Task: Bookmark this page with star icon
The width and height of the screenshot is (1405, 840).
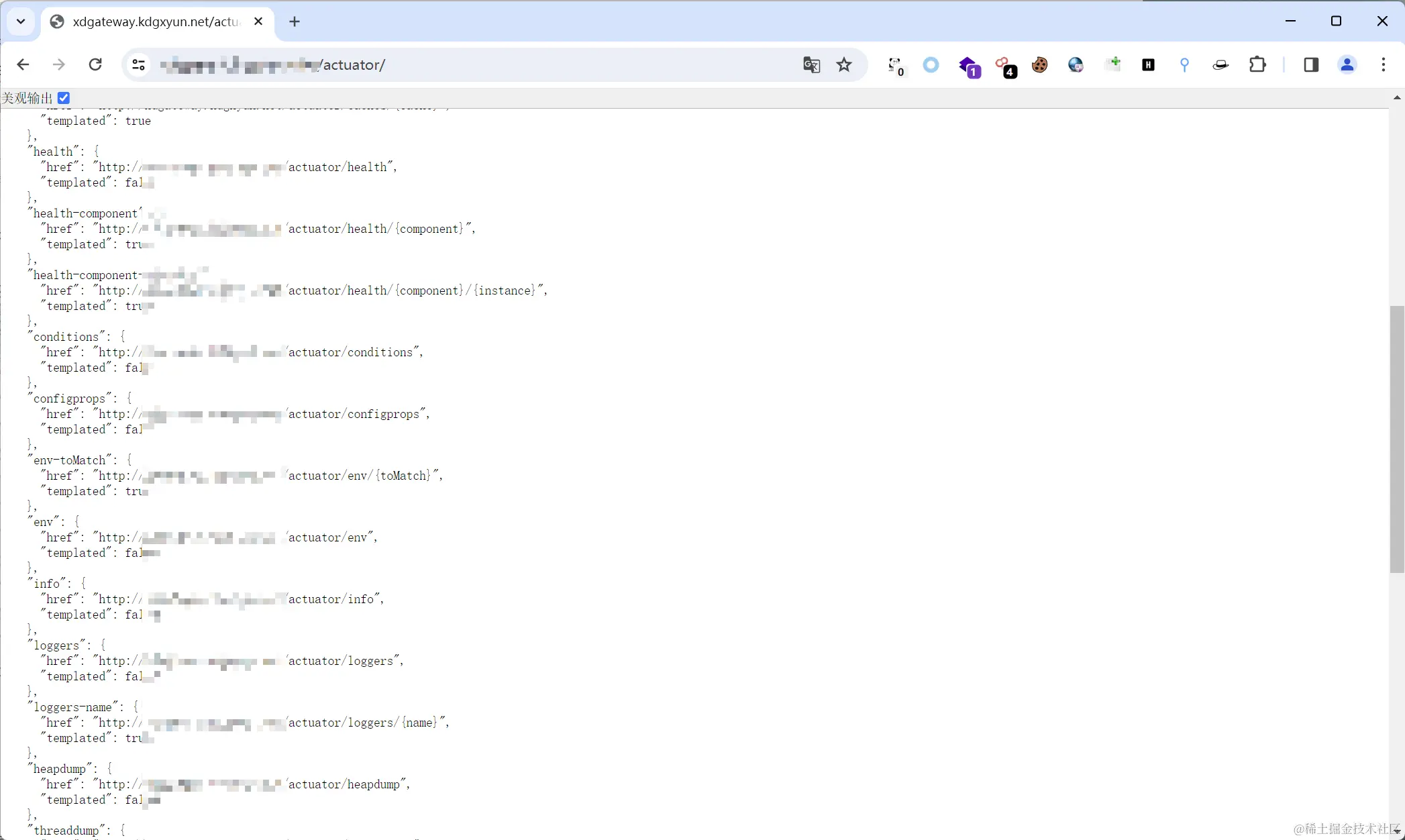Action: pos(844,65)
